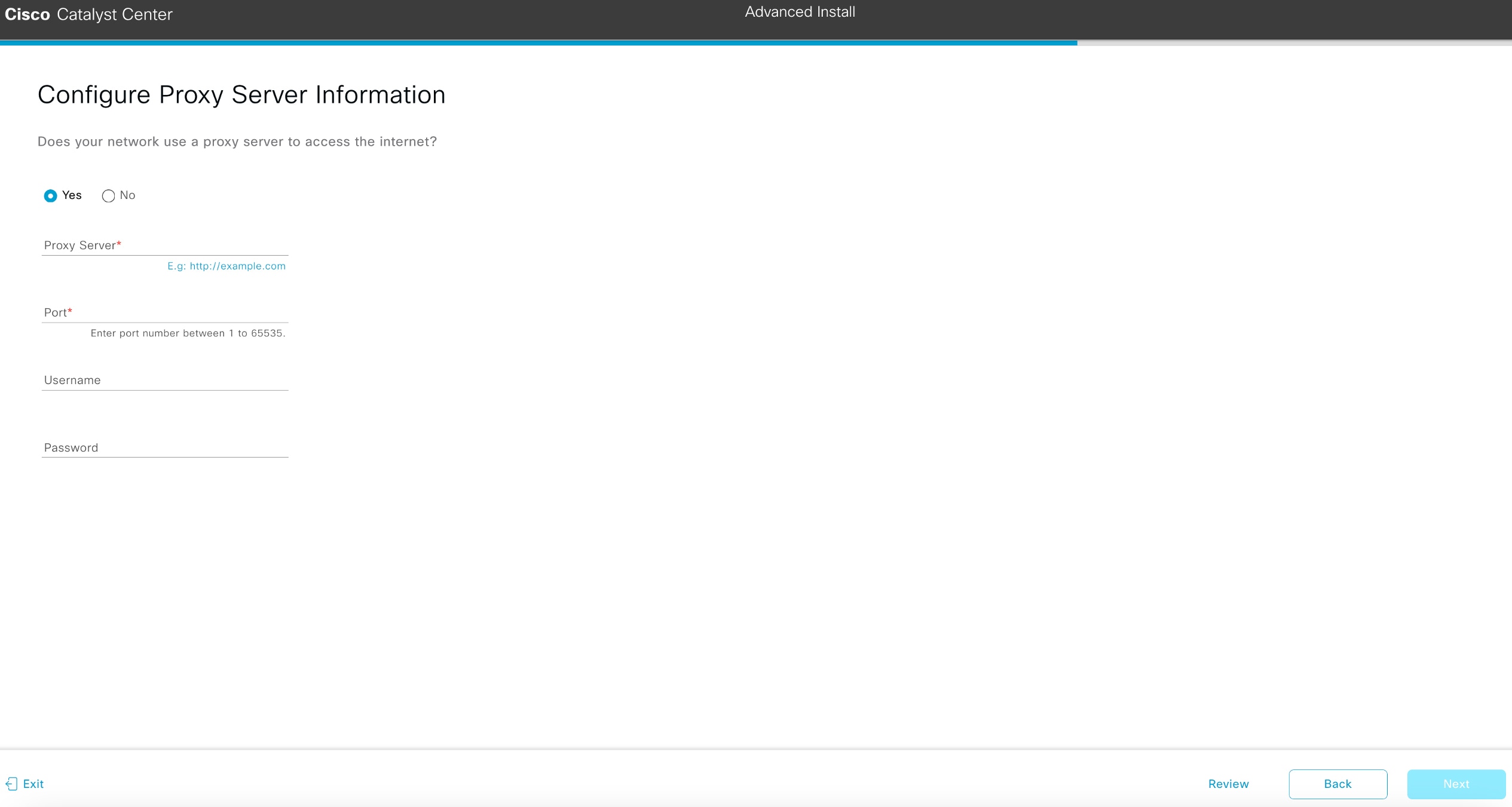The width and height of the screenshot is (1512, 807).
Task: Click the Back button
Action: click(x=1338, y=784)
